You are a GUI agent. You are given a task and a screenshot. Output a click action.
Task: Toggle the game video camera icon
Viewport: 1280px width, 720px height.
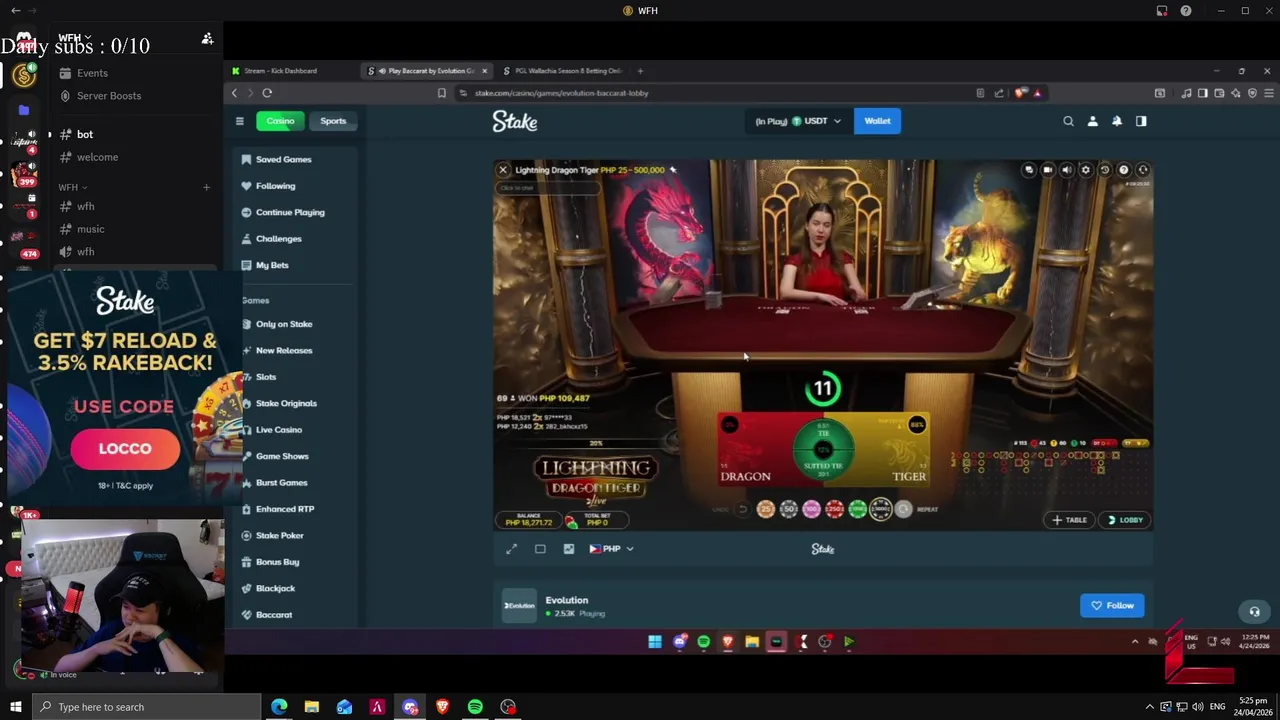coord(1047,170)
